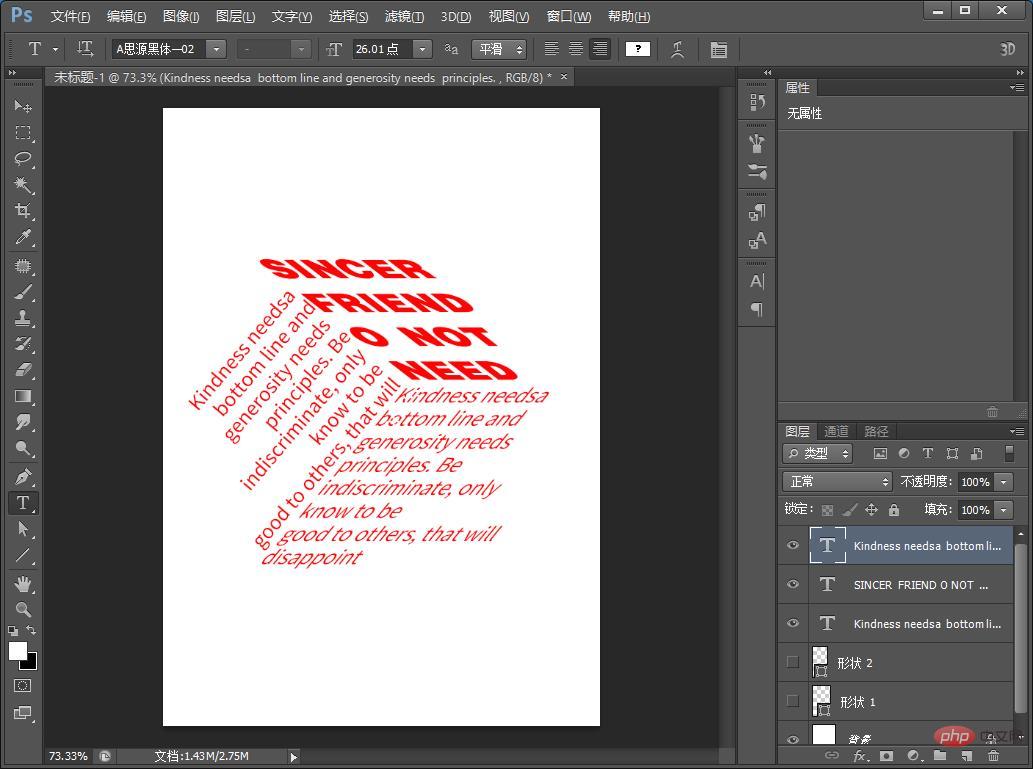Select the Magic Wand tool
Viewport: 1033px width, 769px height.
(23, 185)
